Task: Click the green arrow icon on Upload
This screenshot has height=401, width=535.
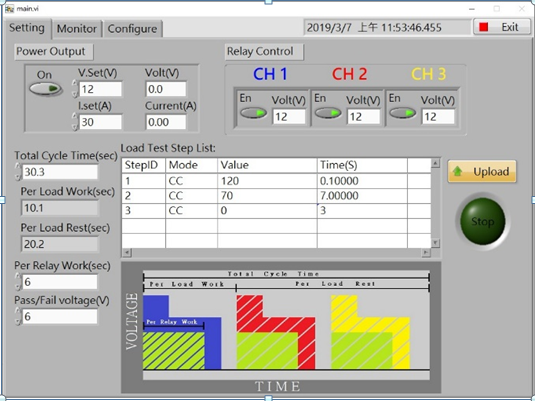Action: pyautogui.click(x=458, y=171)
